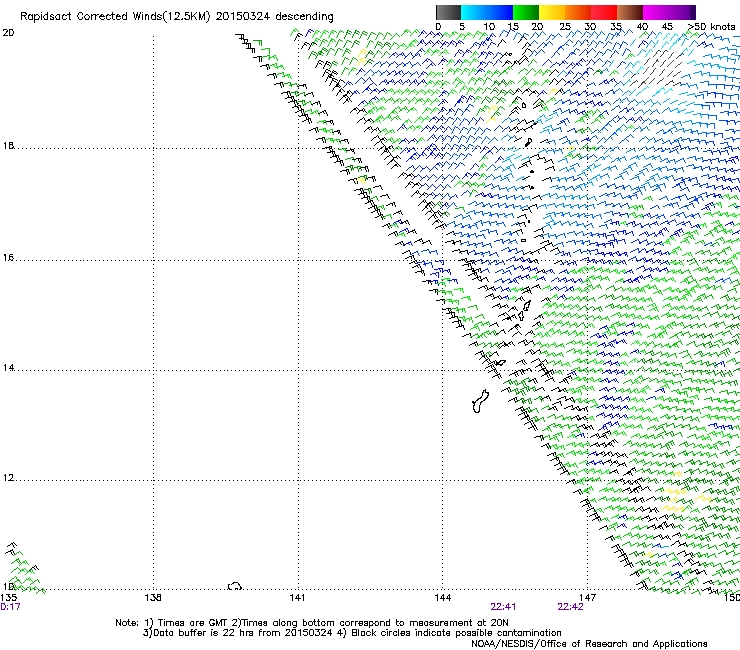Image resolution: width=740 pixels, height=650 pixels.
Task: Click the '40' legend scale label
Action: 642,26
